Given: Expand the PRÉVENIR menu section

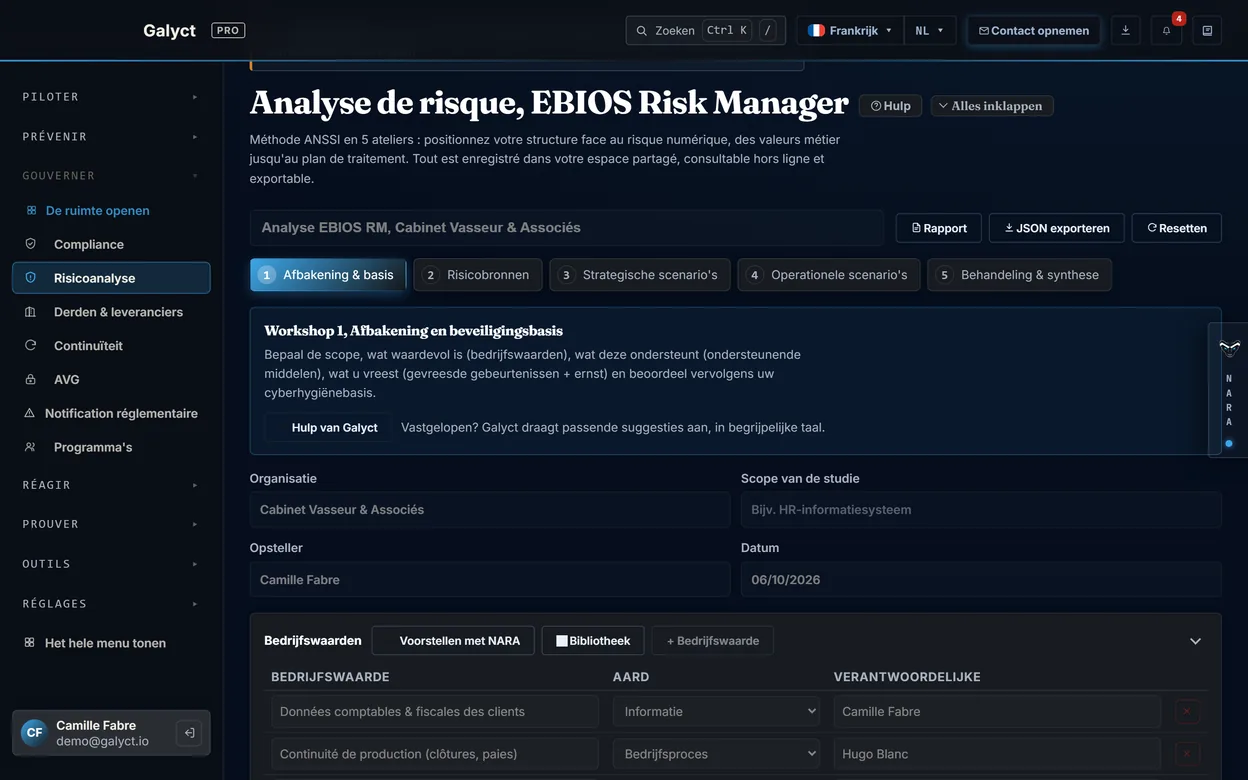Looking at the screenshot, I should coord(110,136).
